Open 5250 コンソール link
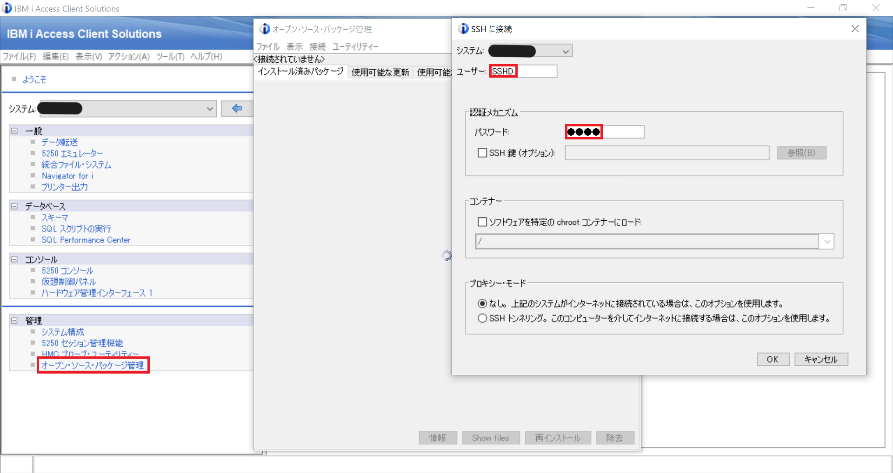Screen dimensions: 893x473 [x=67, y=270]
